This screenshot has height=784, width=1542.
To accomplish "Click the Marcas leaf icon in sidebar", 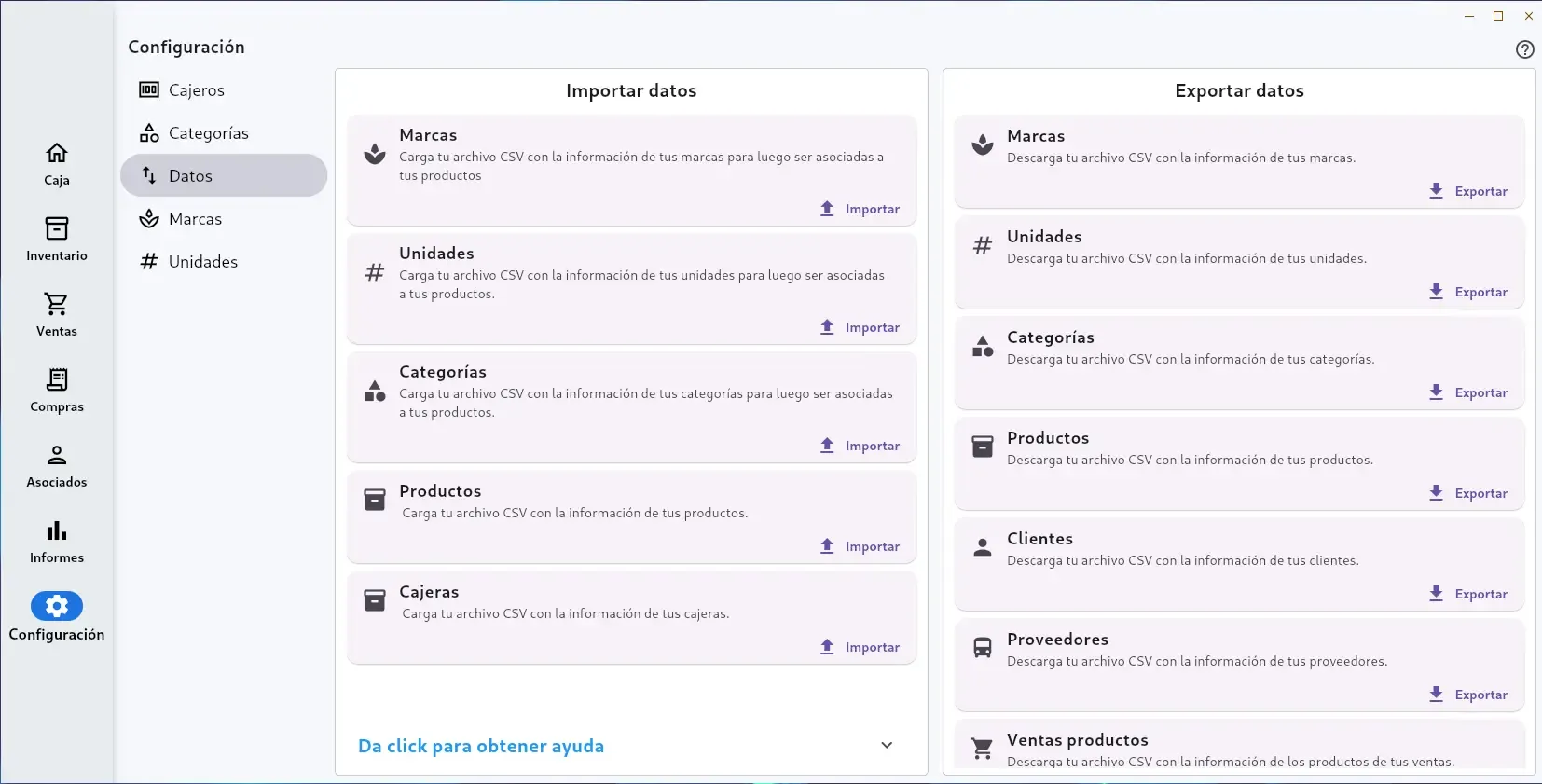I will (149, 219).
